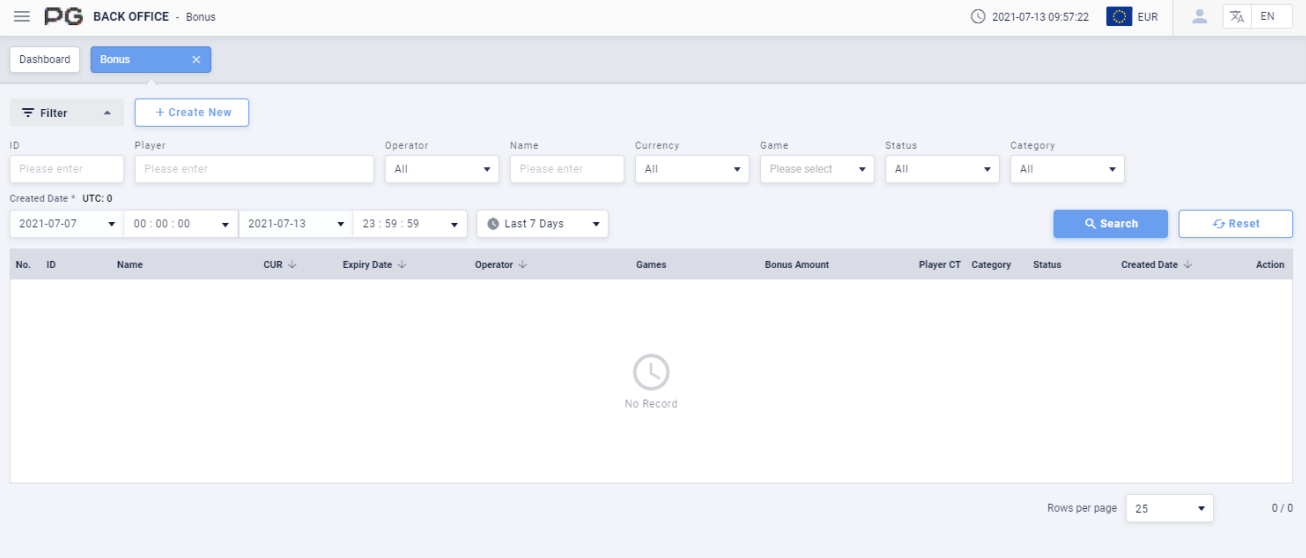Sort by CUR column arrow

click(292, 265)
